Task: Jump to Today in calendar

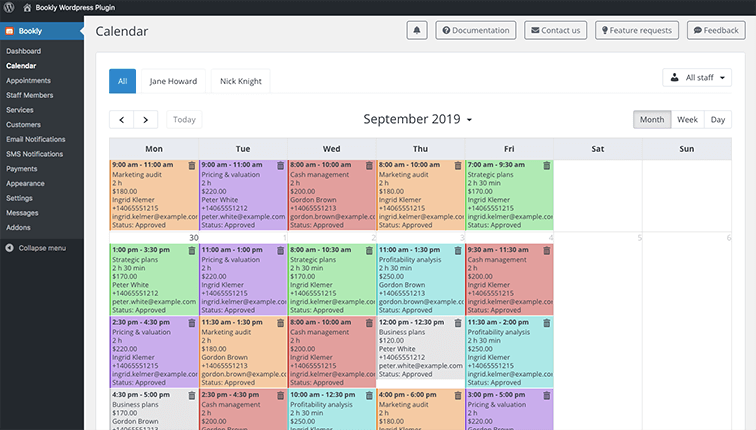Action: coord(184,120)
